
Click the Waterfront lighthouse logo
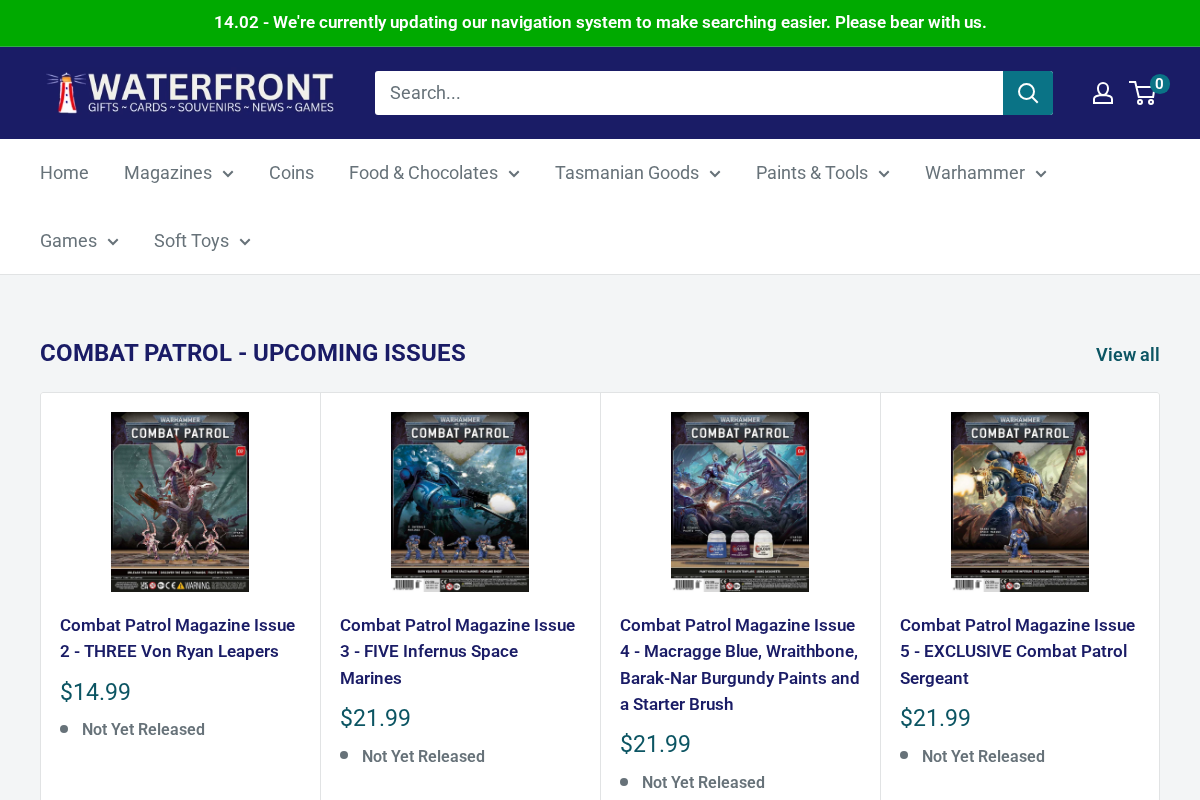[190, 92]
